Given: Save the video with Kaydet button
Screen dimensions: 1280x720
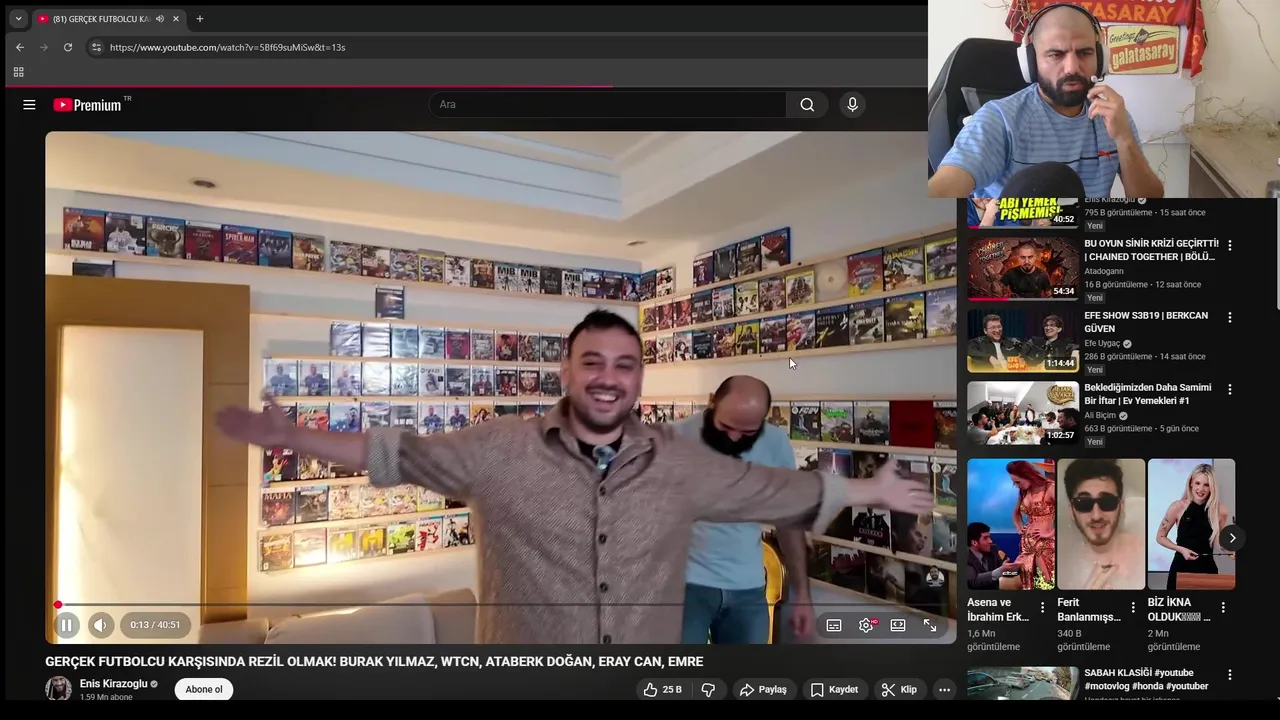Looking at the screenshot, I should (834, 689).
